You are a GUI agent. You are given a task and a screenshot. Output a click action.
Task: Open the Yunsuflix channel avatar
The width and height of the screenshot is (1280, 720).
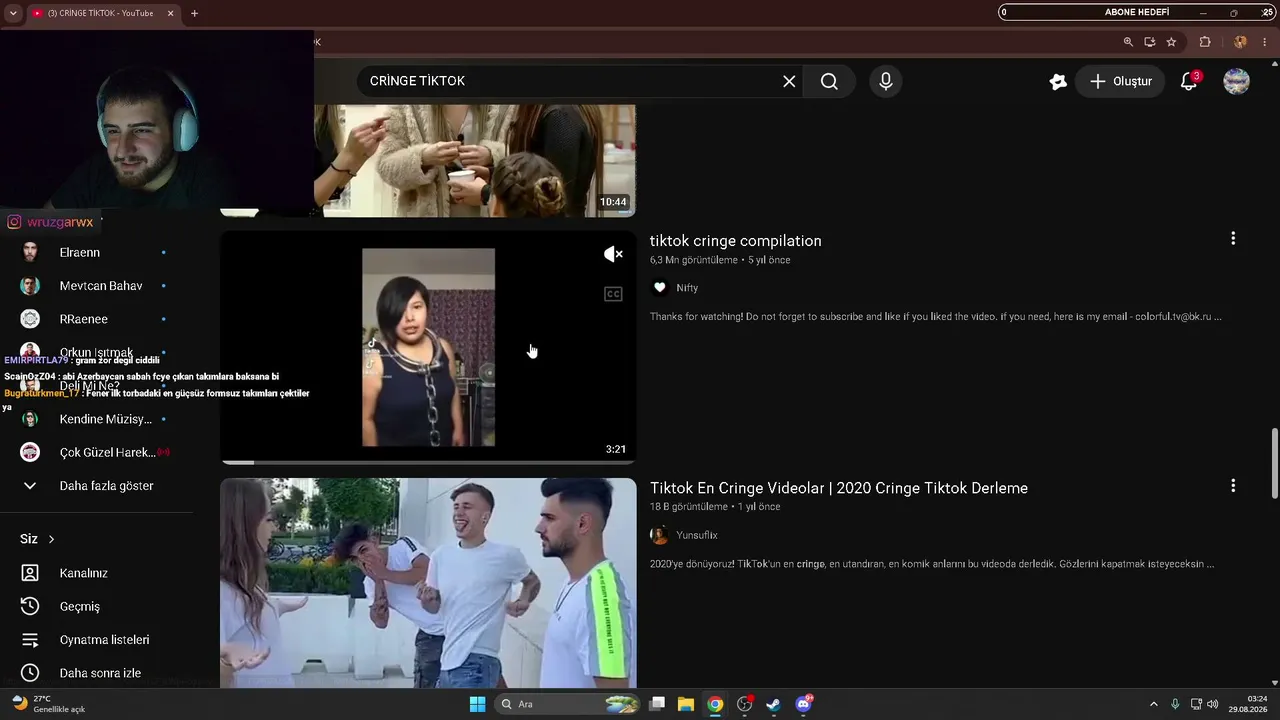click(659, 535)
